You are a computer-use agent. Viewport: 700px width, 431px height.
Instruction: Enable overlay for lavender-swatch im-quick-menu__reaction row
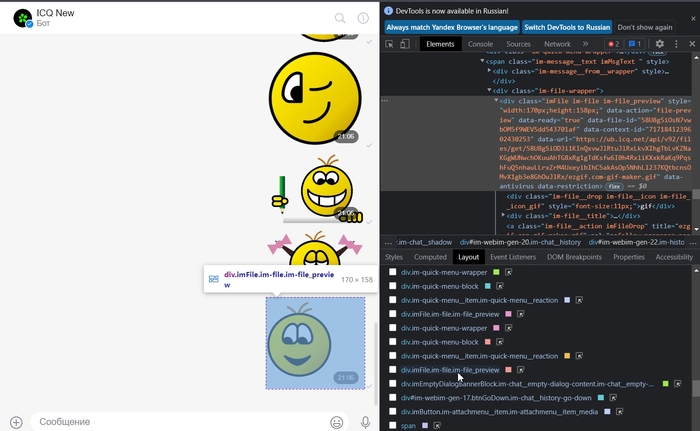coord(392,300)
